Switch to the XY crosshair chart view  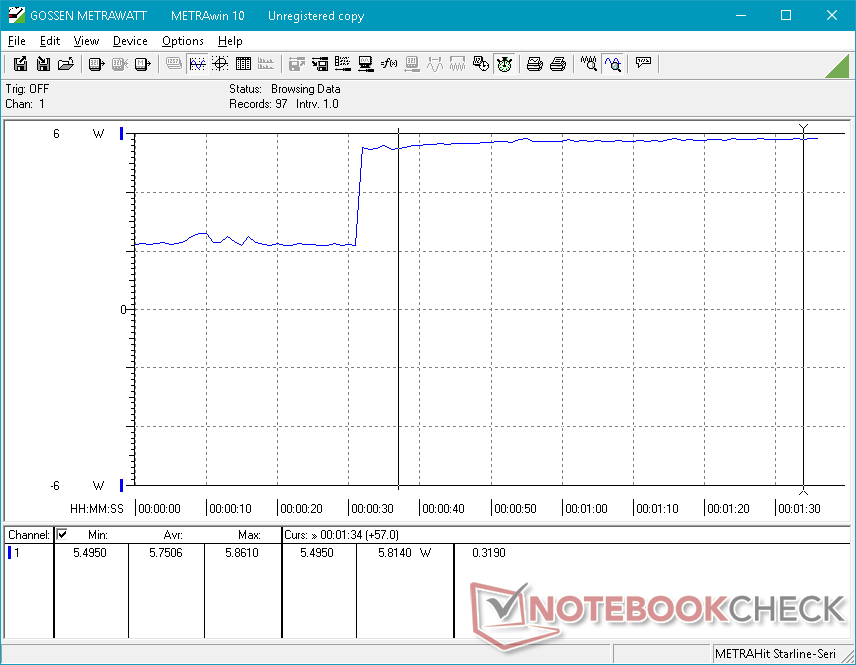[220, 64]
